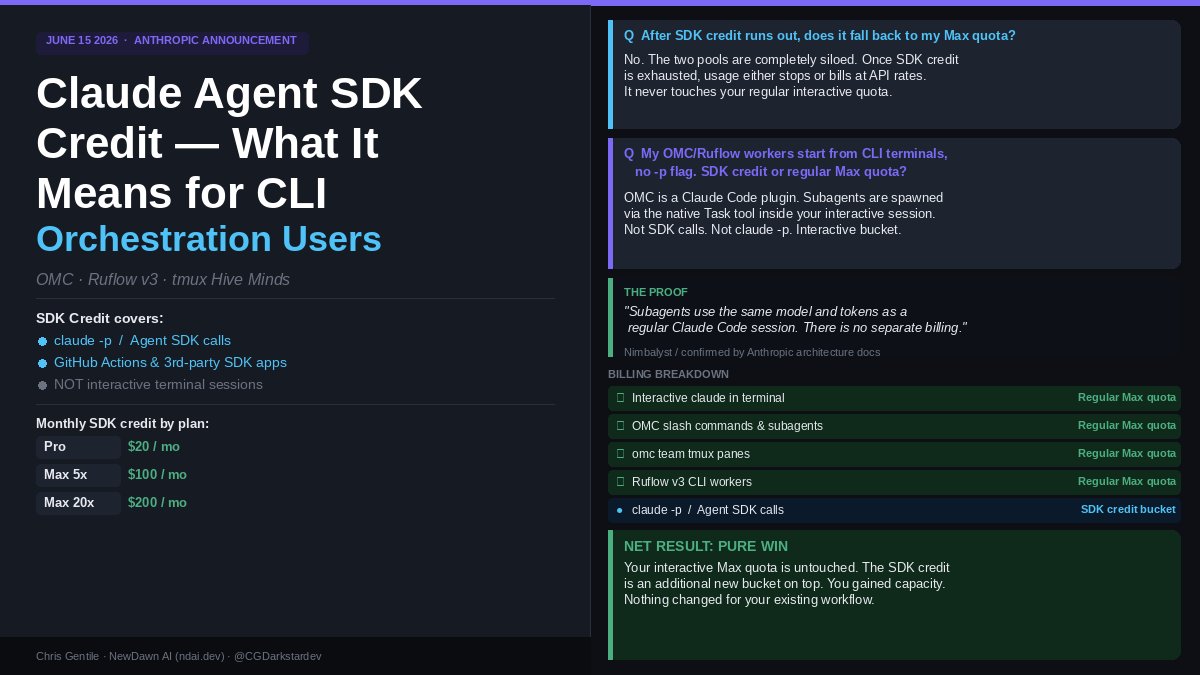Click the omc team tmux panes row label
Viewport: 1200px width, 675px height.
[690, 454]
